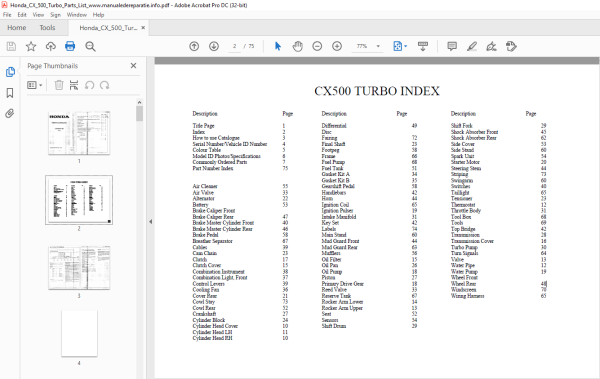This screenshot has height=379, width=600.
Task: Open the find text magnifier
Action: [x=90, y=47]
